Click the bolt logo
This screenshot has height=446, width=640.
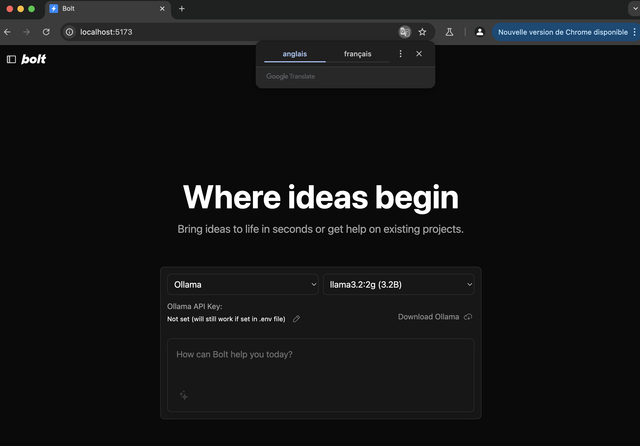click(33, 60)
